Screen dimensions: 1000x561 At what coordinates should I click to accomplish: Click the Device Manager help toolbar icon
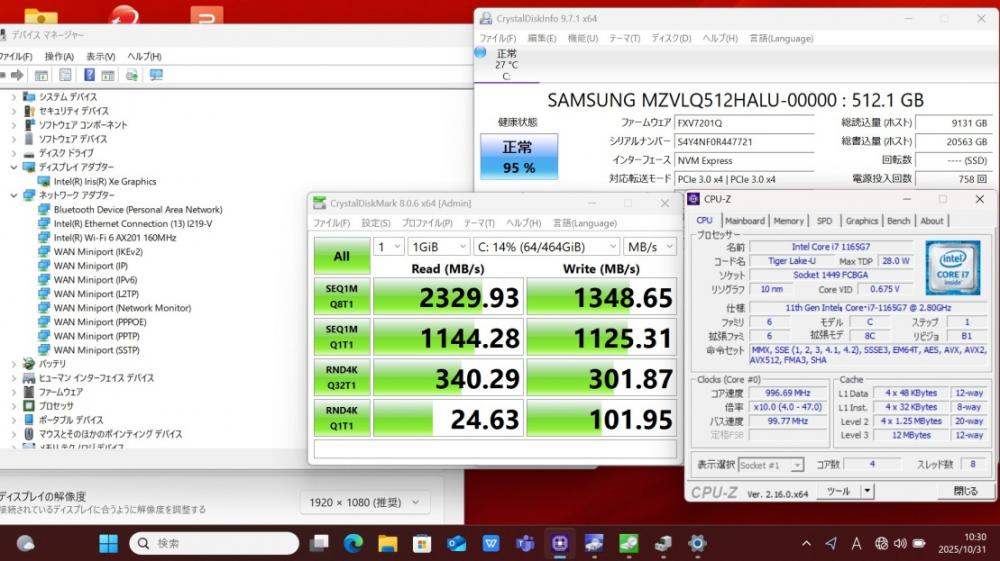[89, 75]
